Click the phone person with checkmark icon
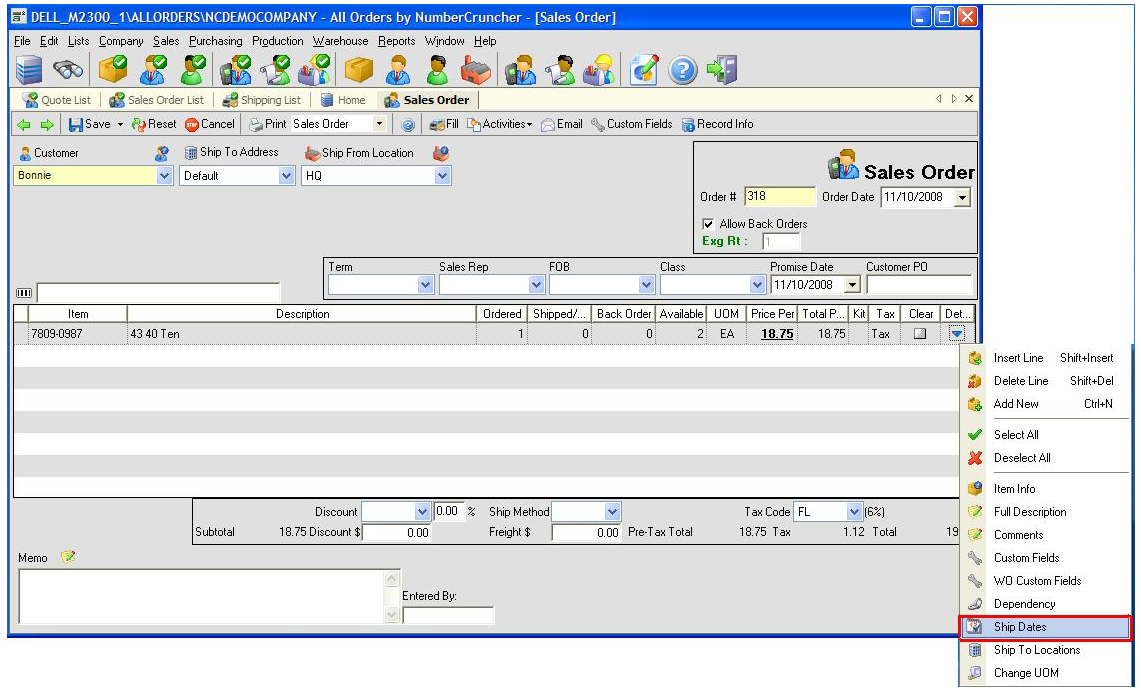1141x691 pixels. pyautogui.click(x=236, y=70)
